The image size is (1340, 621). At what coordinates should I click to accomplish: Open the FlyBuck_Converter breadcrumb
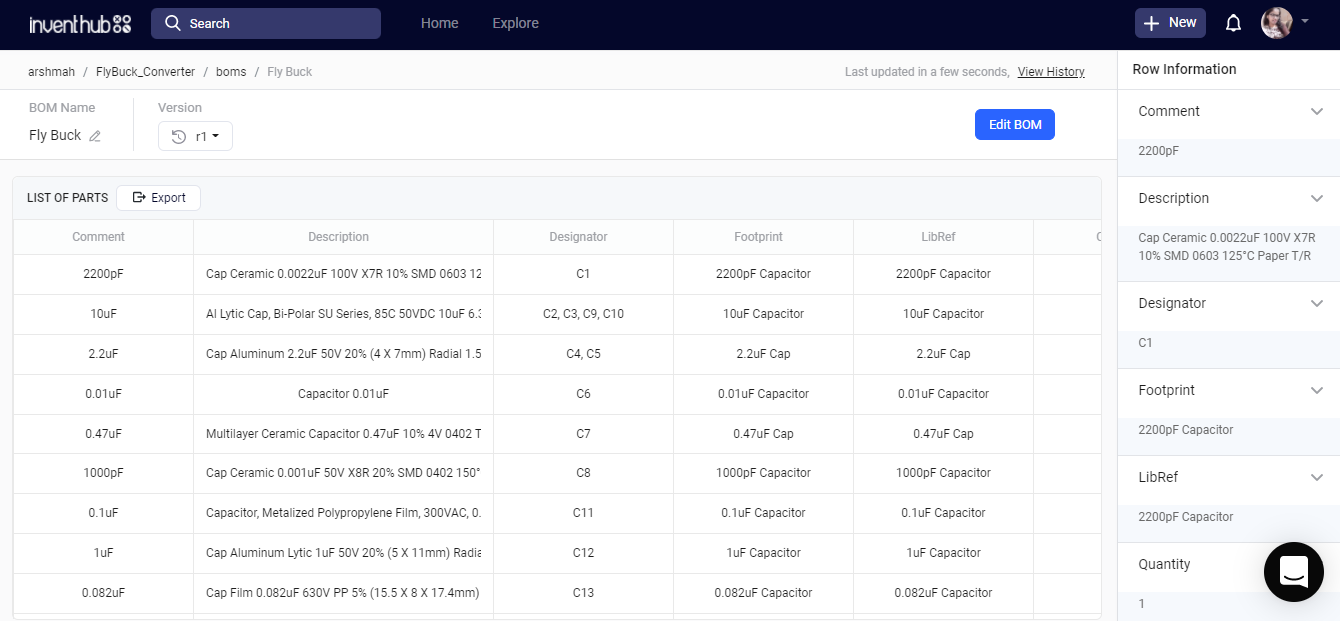[145, 72]
